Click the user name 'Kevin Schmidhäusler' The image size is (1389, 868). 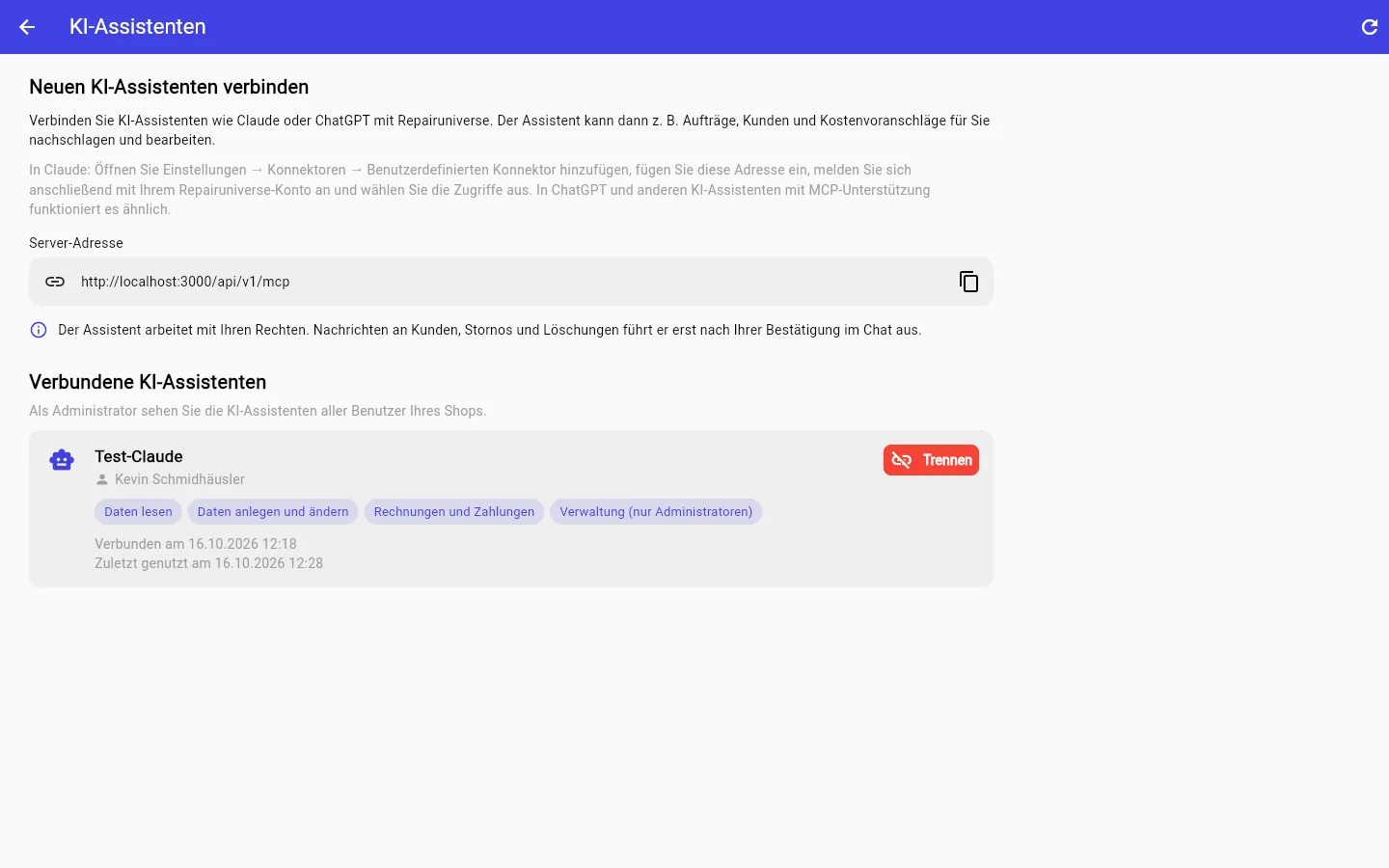[x=179, y=479]
